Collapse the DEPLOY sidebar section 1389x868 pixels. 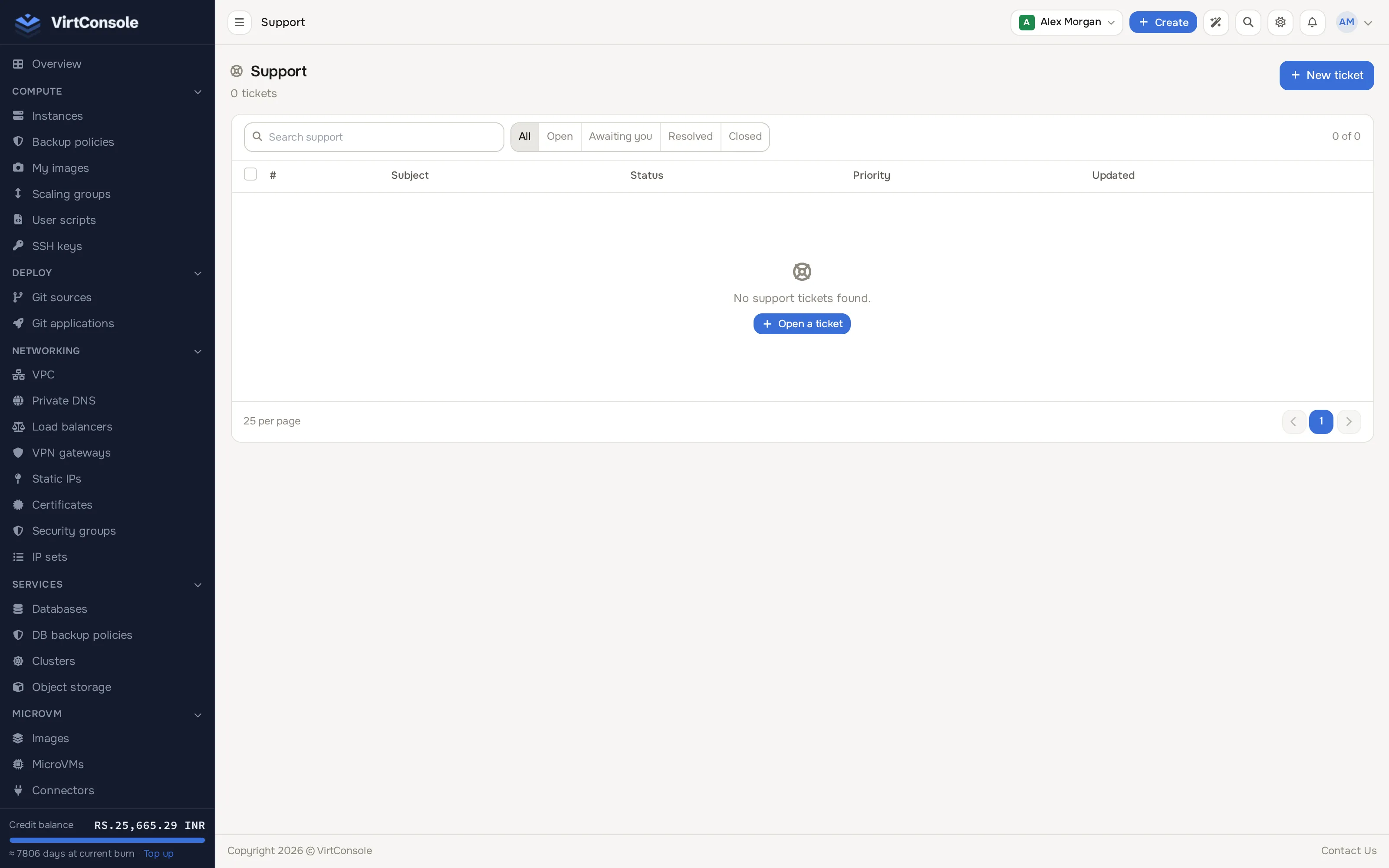pyautogui.click(x=197, y=273)
